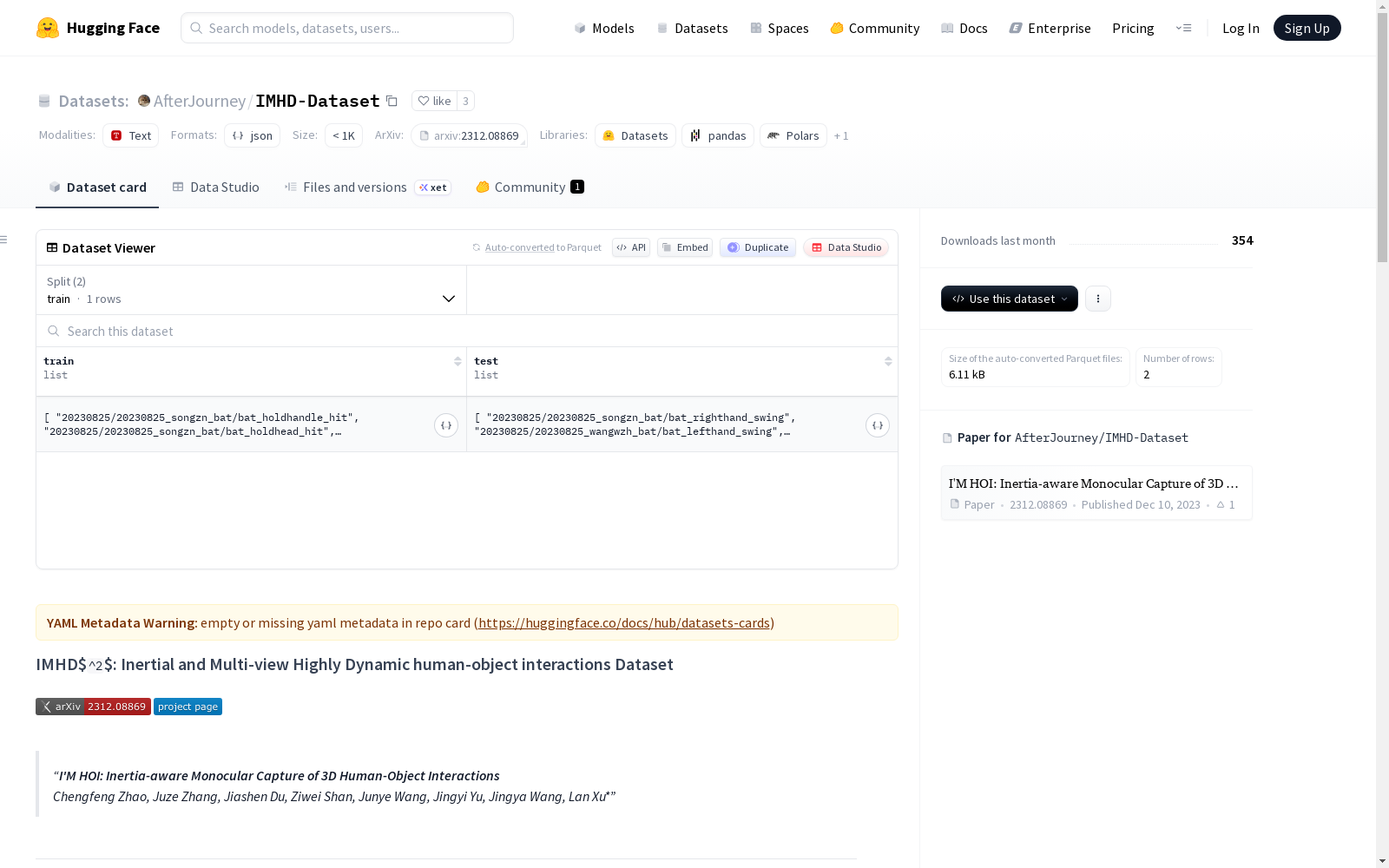Screen dimensions: 1389x868
Task: Open the AfterJourney user profile link
Action: 200,101
